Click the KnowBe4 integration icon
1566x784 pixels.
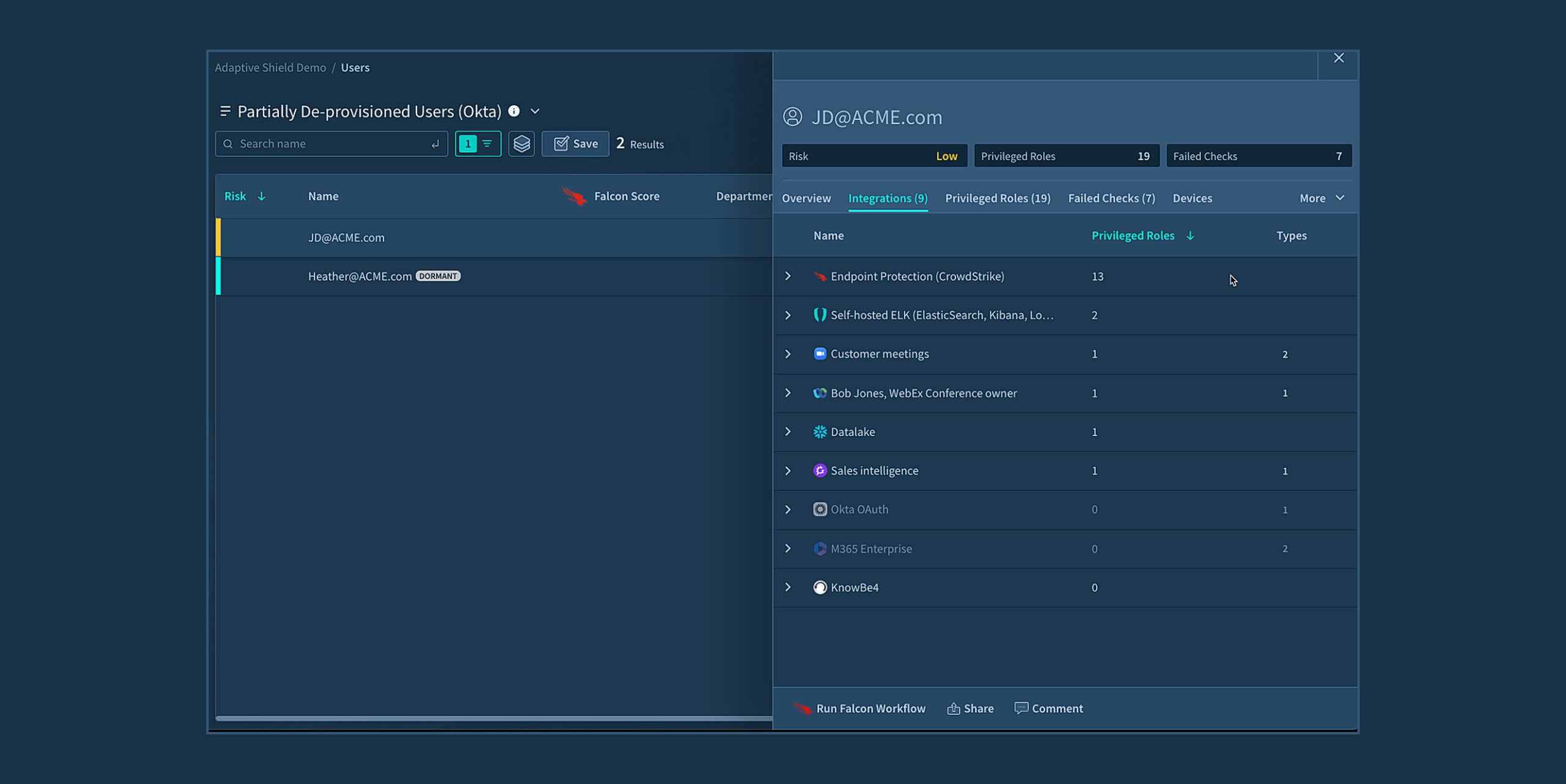tap(820, 587)
